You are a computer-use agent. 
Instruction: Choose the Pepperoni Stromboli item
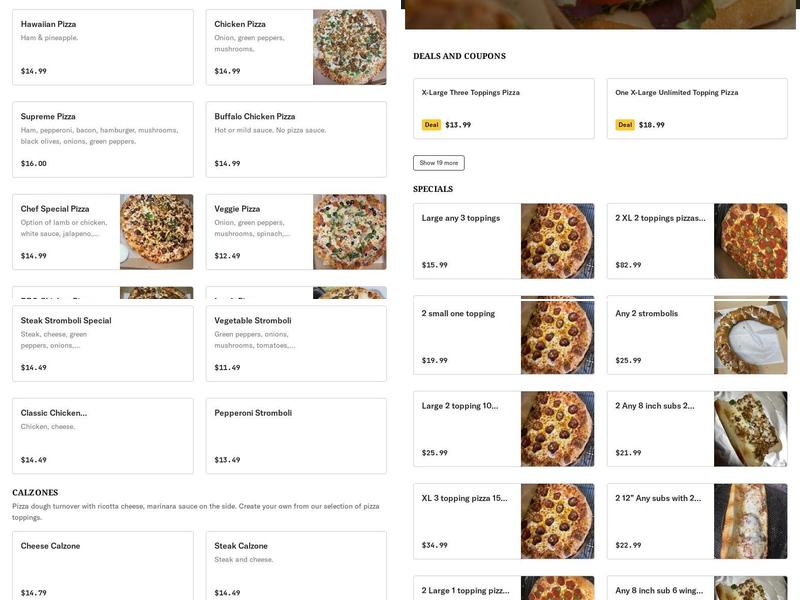click(295, 436)
